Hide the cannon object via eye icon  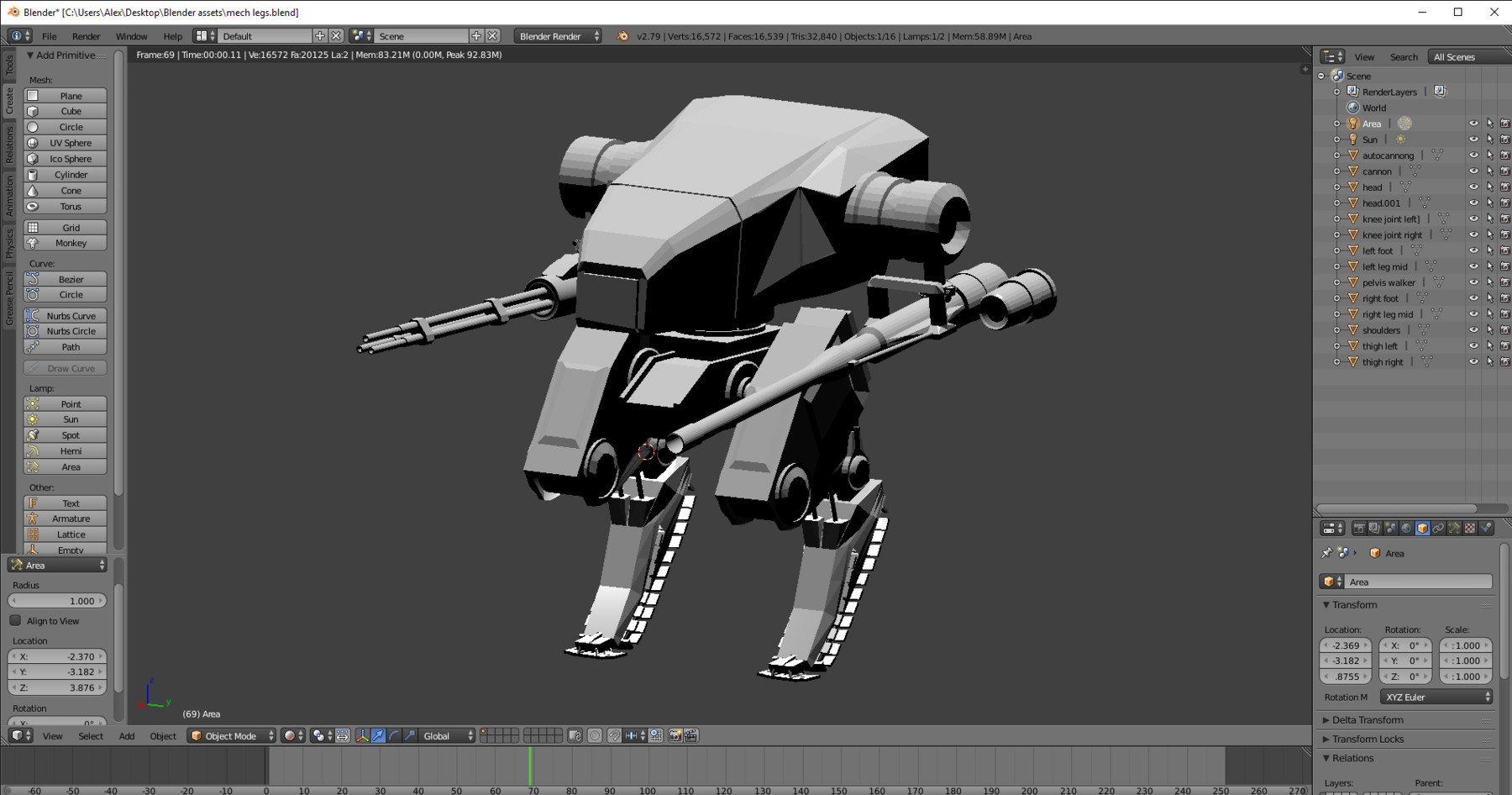coord(1473,171)
